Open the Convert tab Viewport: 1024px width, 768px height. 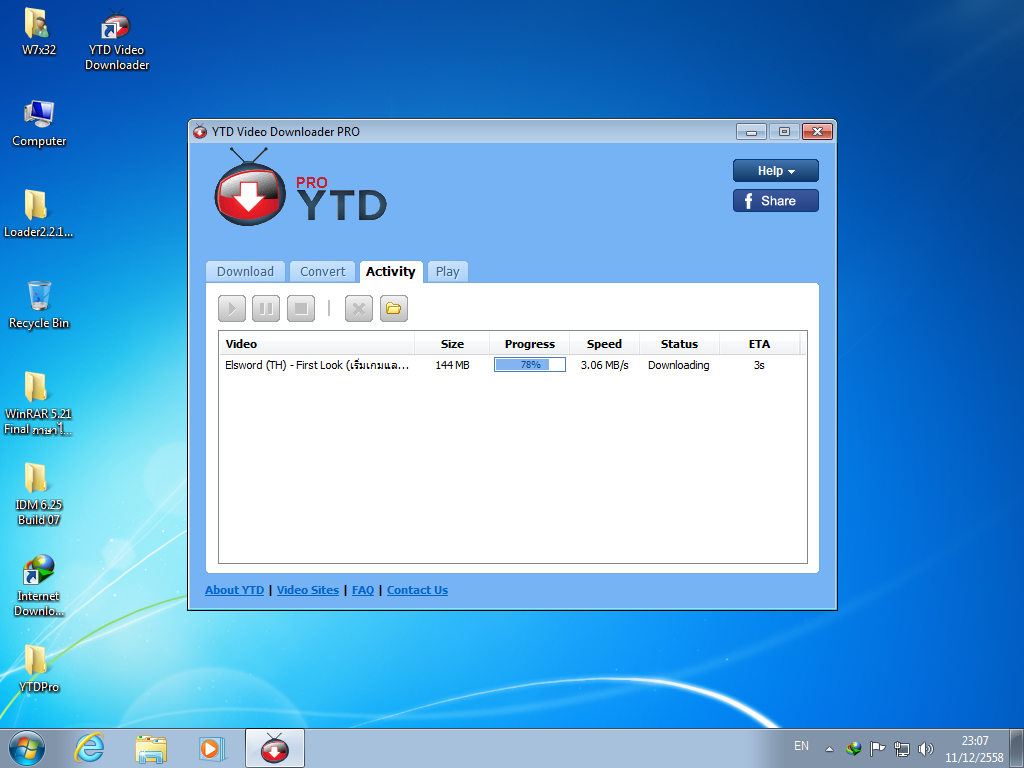[322, 271]
